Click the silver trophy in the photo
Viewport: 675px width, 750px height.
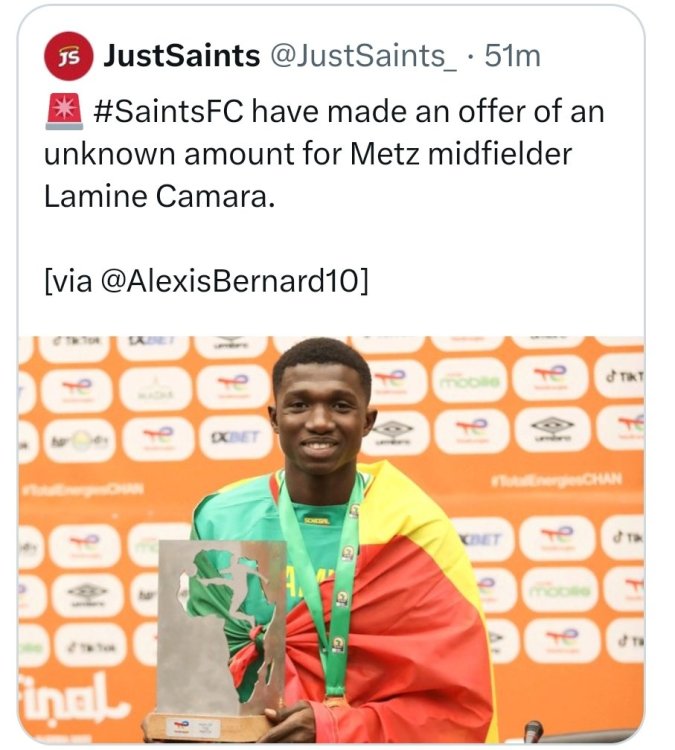[222, 625]
